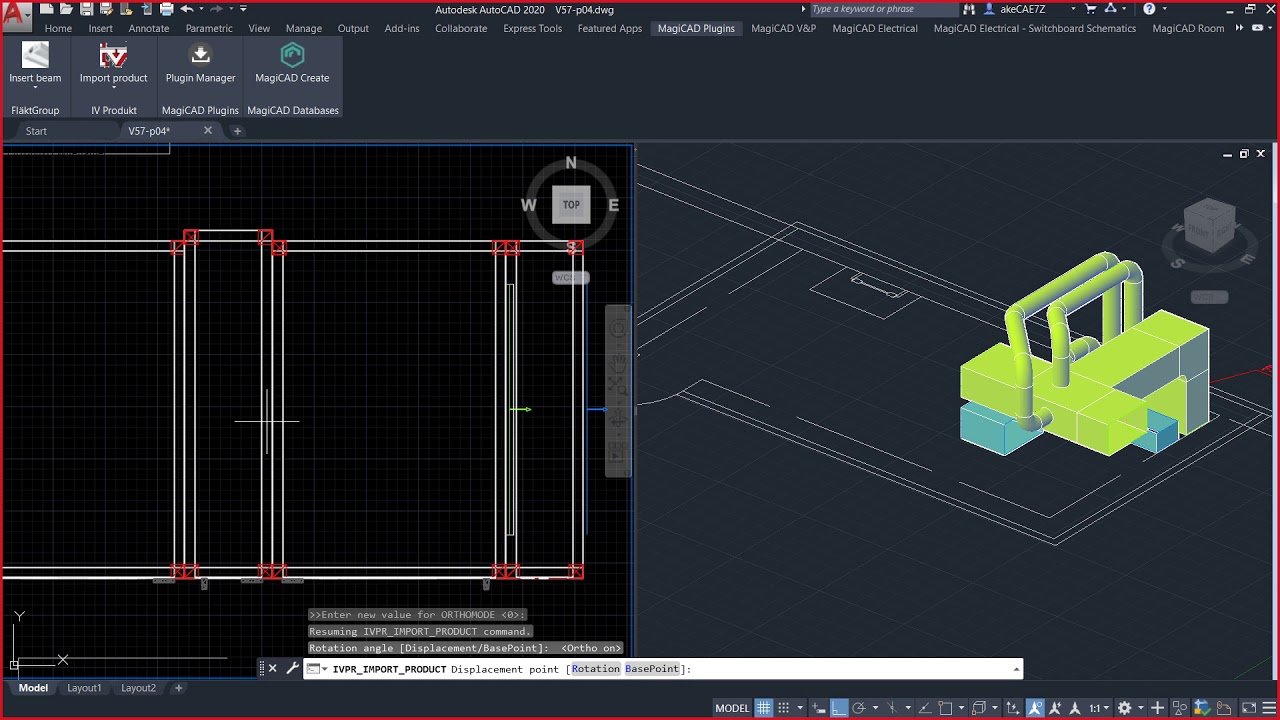Open the workspace switching gear icon
This screenshot has width=1280, height=720.
[x=1124, y=708]
